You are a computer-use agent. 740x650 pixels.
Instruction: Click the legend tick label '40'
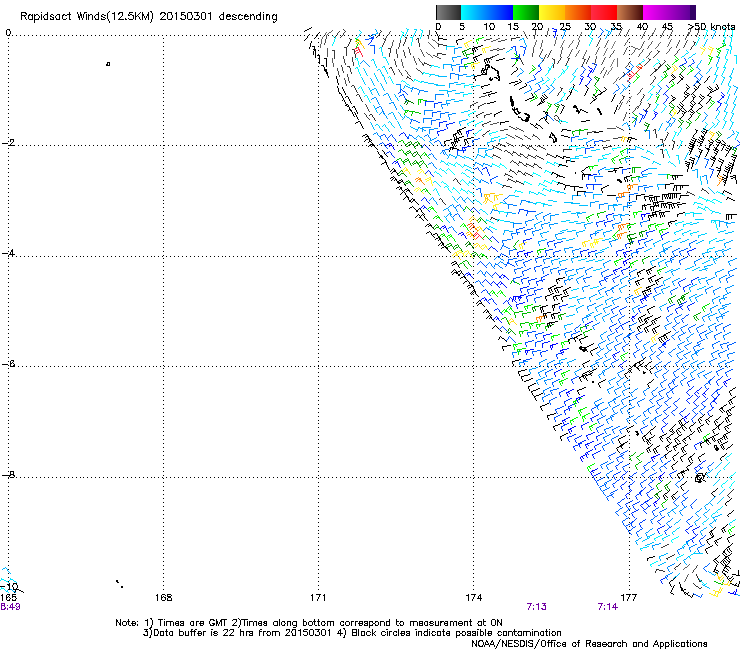pos(642,26)
